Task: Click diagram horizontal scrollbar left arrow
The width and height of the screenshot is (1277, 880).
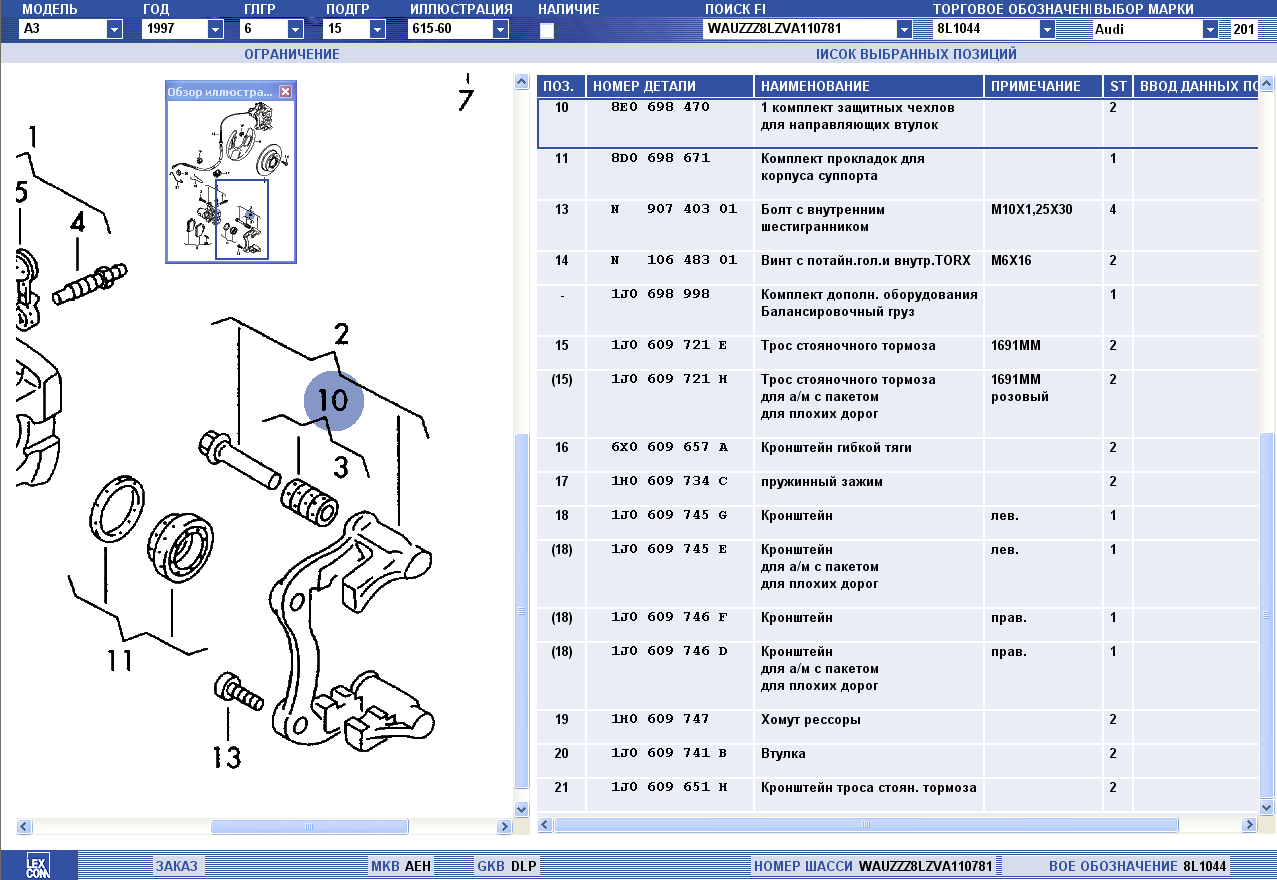Action: [25, 826]
